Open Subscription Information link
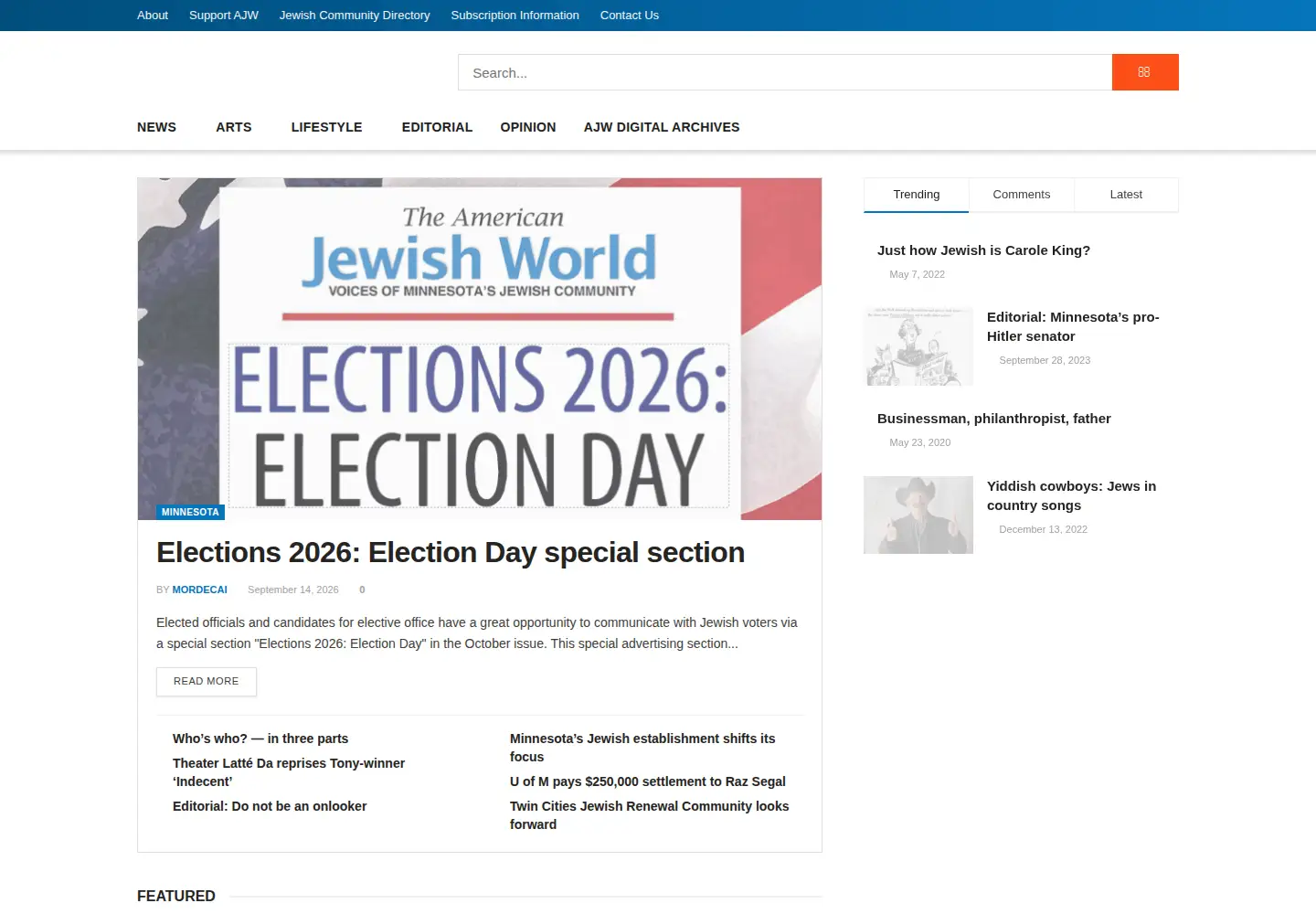 515,16
